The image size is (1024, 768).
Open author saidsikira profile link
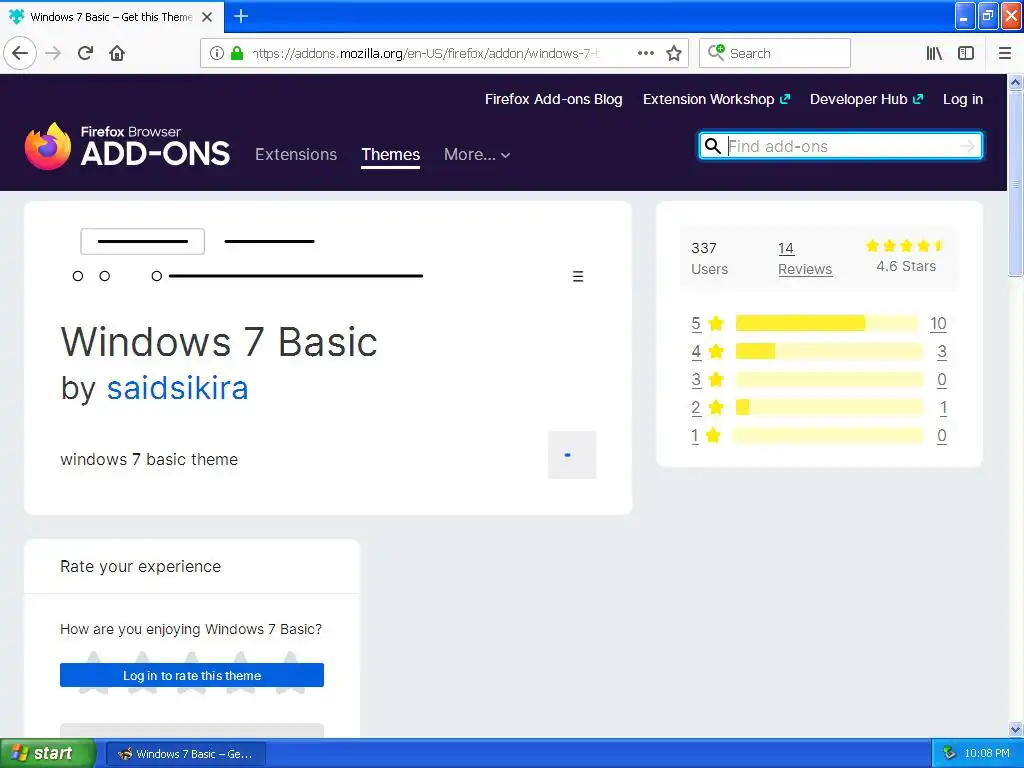point(178,388)
